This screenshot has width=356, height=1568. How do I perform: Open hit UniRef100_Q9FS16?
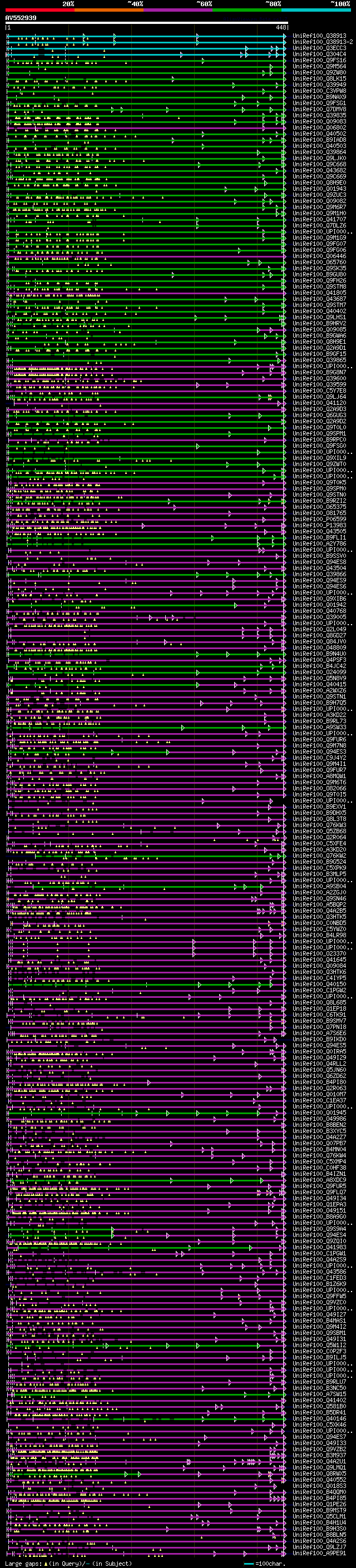(319, 60)
